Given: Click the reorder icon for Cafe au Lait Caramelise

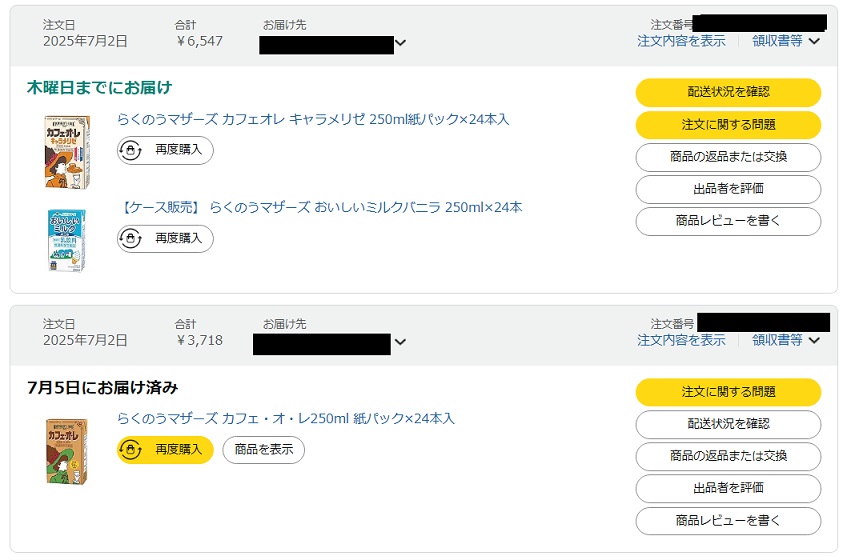Looking at the screenshot, I should point(130,150).
